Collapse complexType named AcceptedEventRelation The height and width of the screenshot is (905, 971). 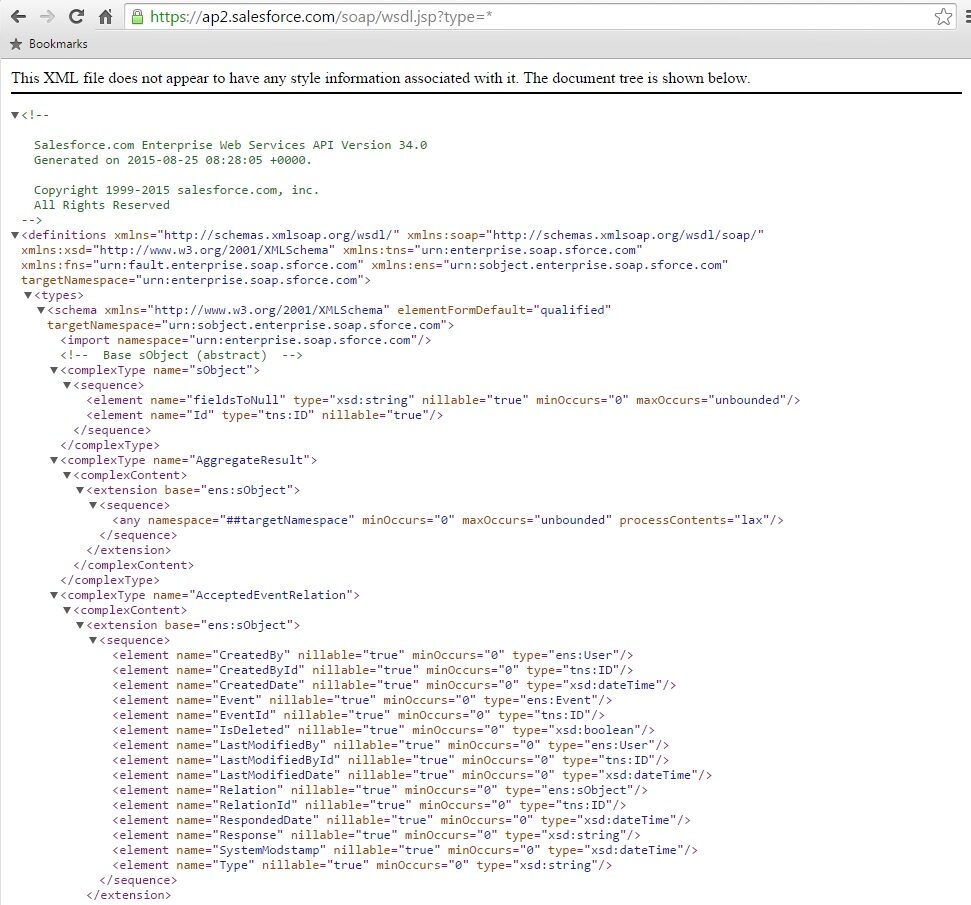point(54,595)
